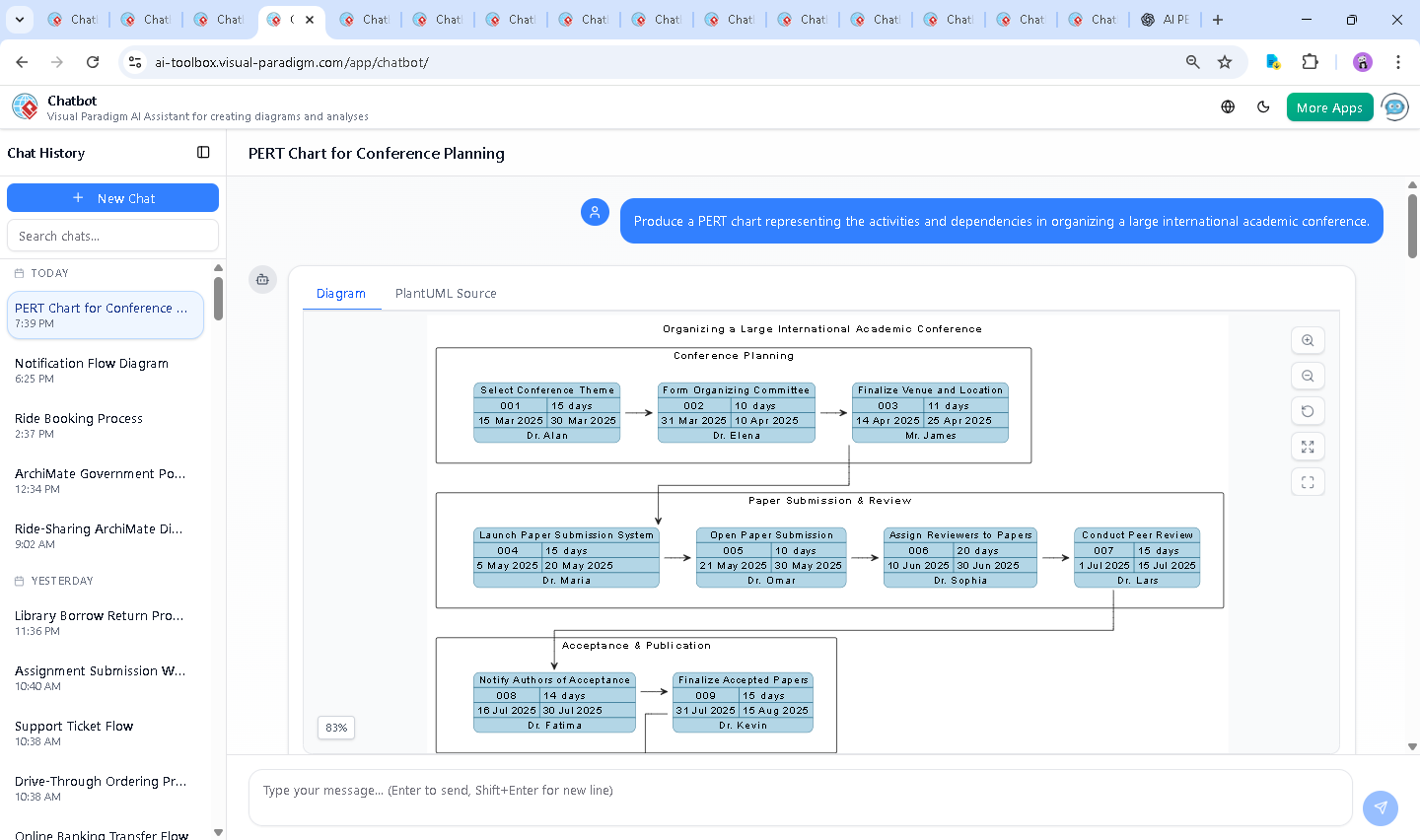View site information in the address bar
1420x840 pixels.
[x=136, y=62]
